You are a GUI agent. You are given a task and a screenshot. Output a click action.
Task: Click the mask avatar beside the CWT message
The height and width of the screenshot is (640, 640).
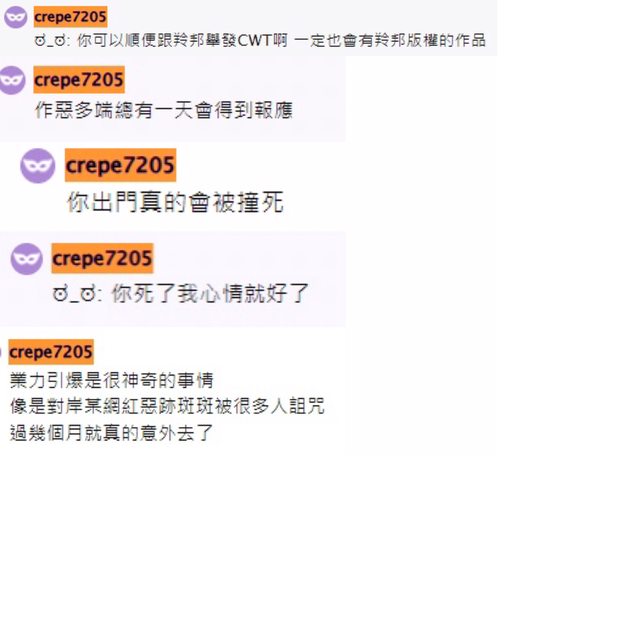(16, 17)
